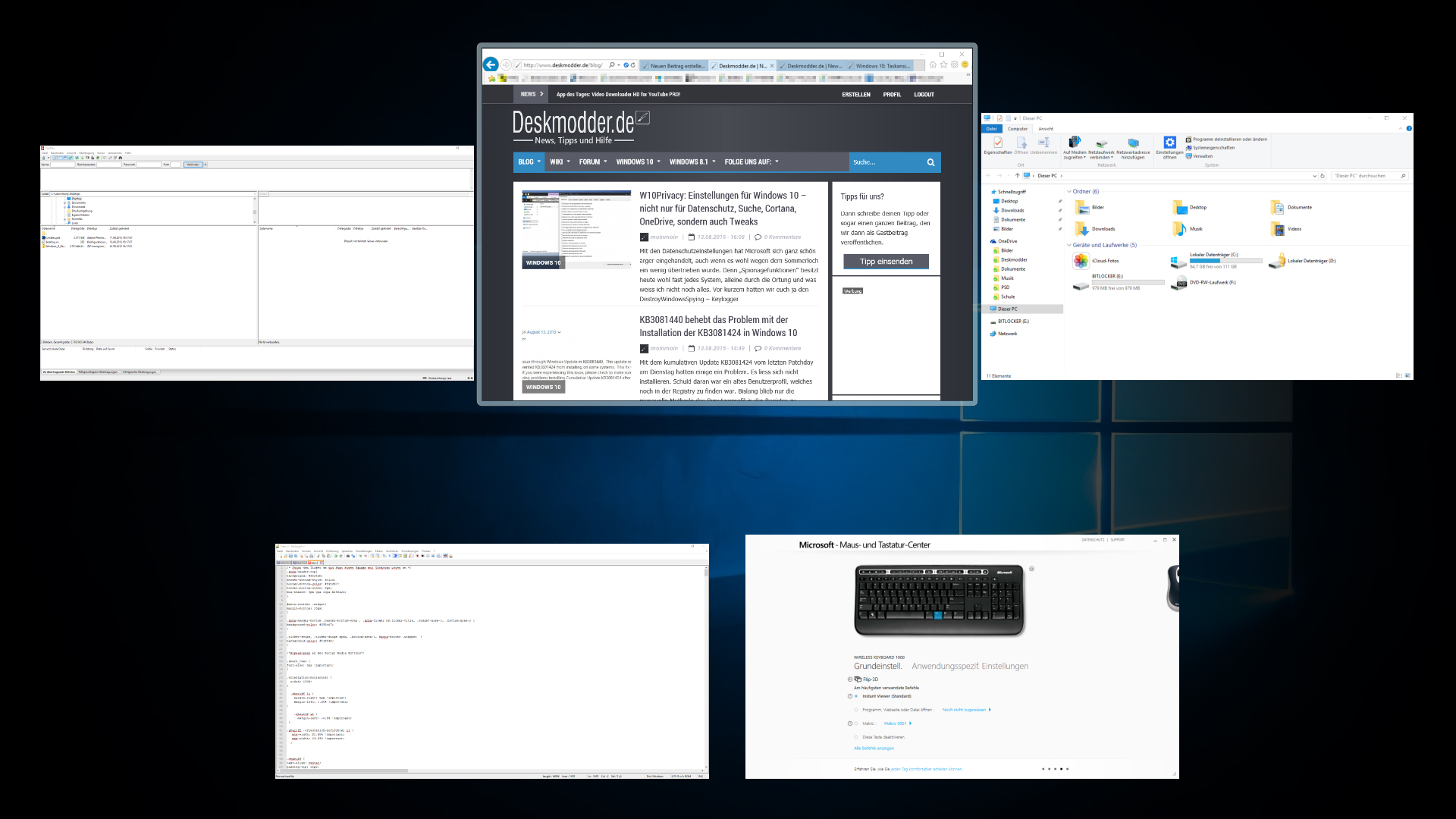Click help icon beside Makro option

pyautogui.click(x=849, y=723)
